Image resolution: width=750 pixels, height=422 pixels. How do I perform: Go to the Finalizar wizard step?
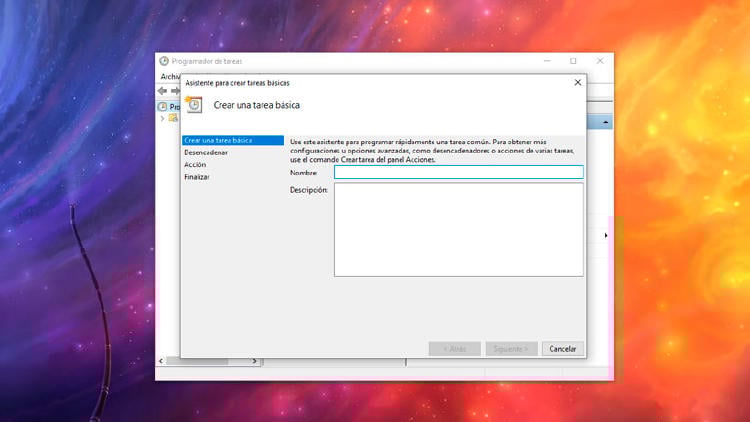point(197,176)
